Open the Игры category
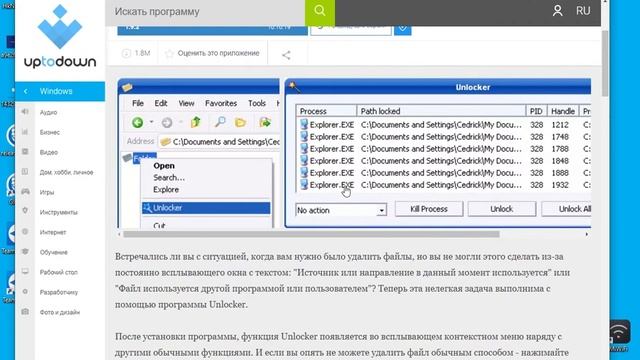The height and width of the screenshot is (360, 640). (47, 192)
